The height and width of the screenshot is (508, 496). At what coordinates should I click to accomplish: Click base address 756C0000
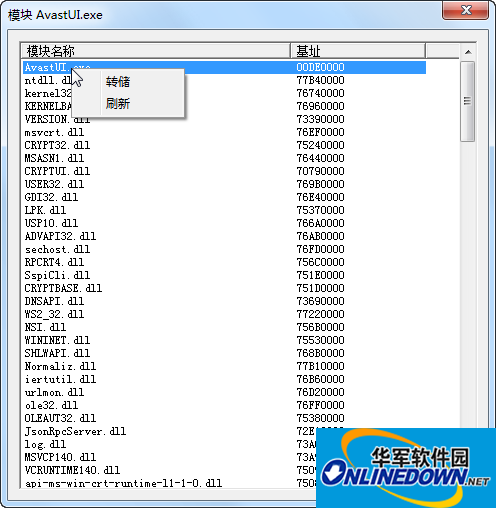(320, 262)
